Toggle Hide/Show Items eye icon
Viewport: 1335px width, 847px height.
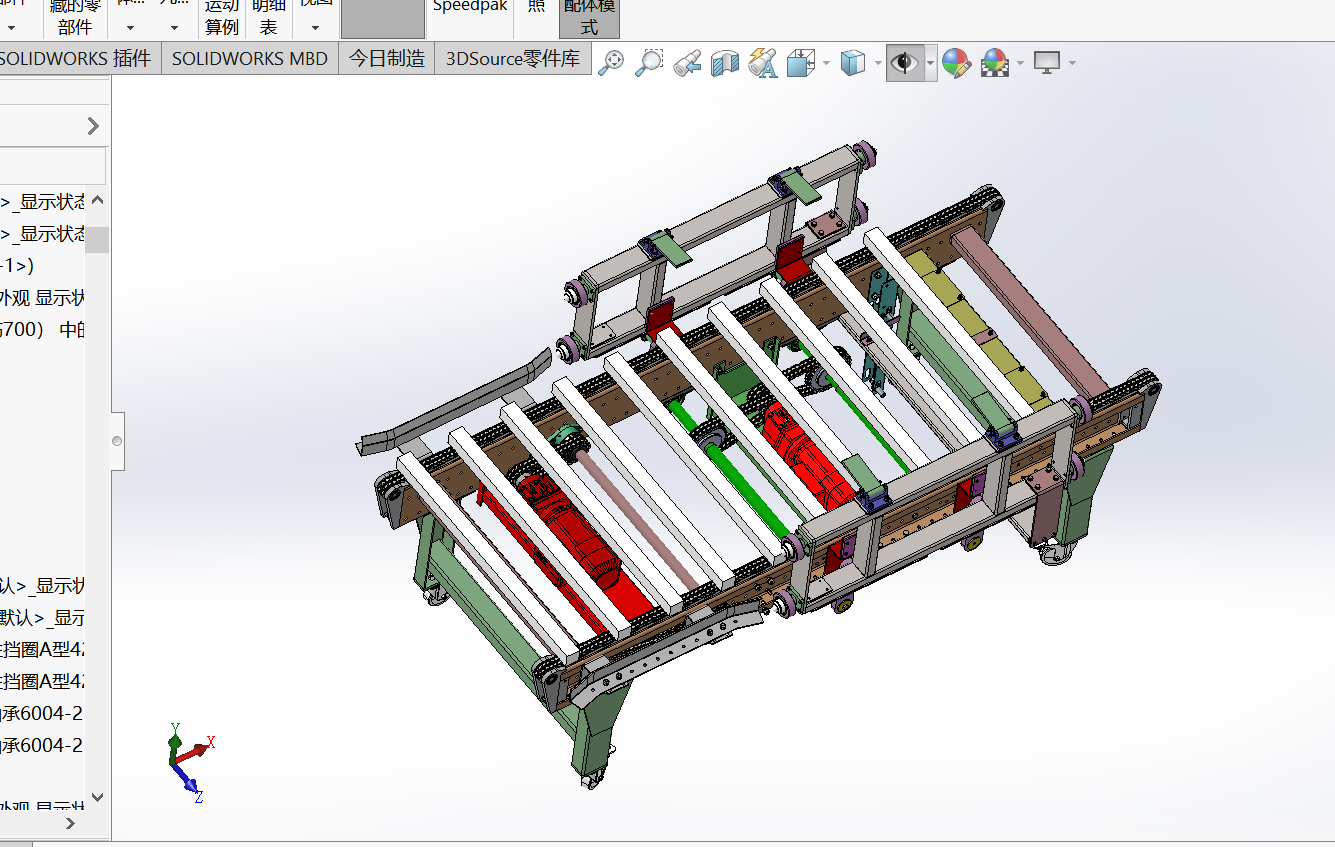coord(905,63)
